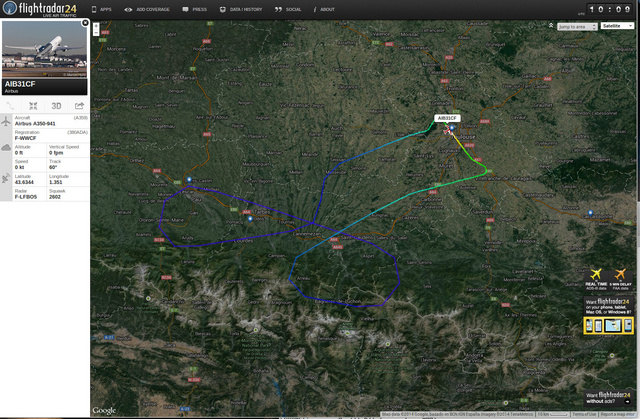The height and width of the screenshot is (419, 640).
Task: Click the UTC clock display
Action: 609,9
